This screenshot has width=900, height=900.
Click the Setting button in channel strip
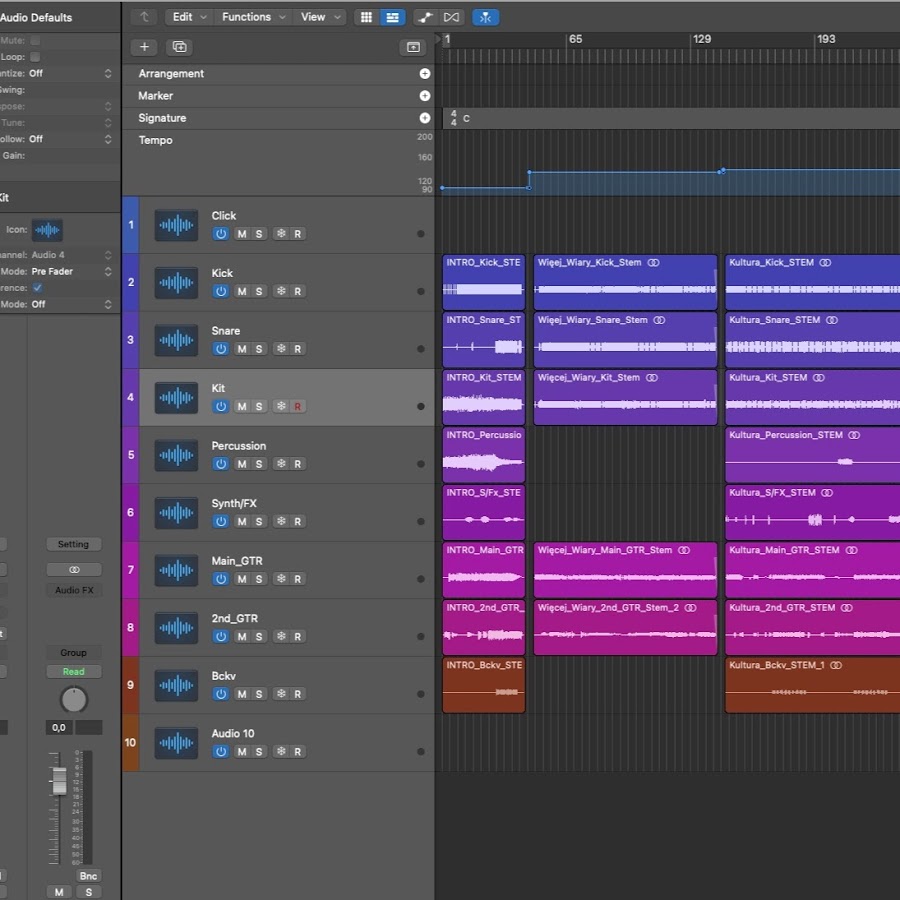tap(74, 544)
